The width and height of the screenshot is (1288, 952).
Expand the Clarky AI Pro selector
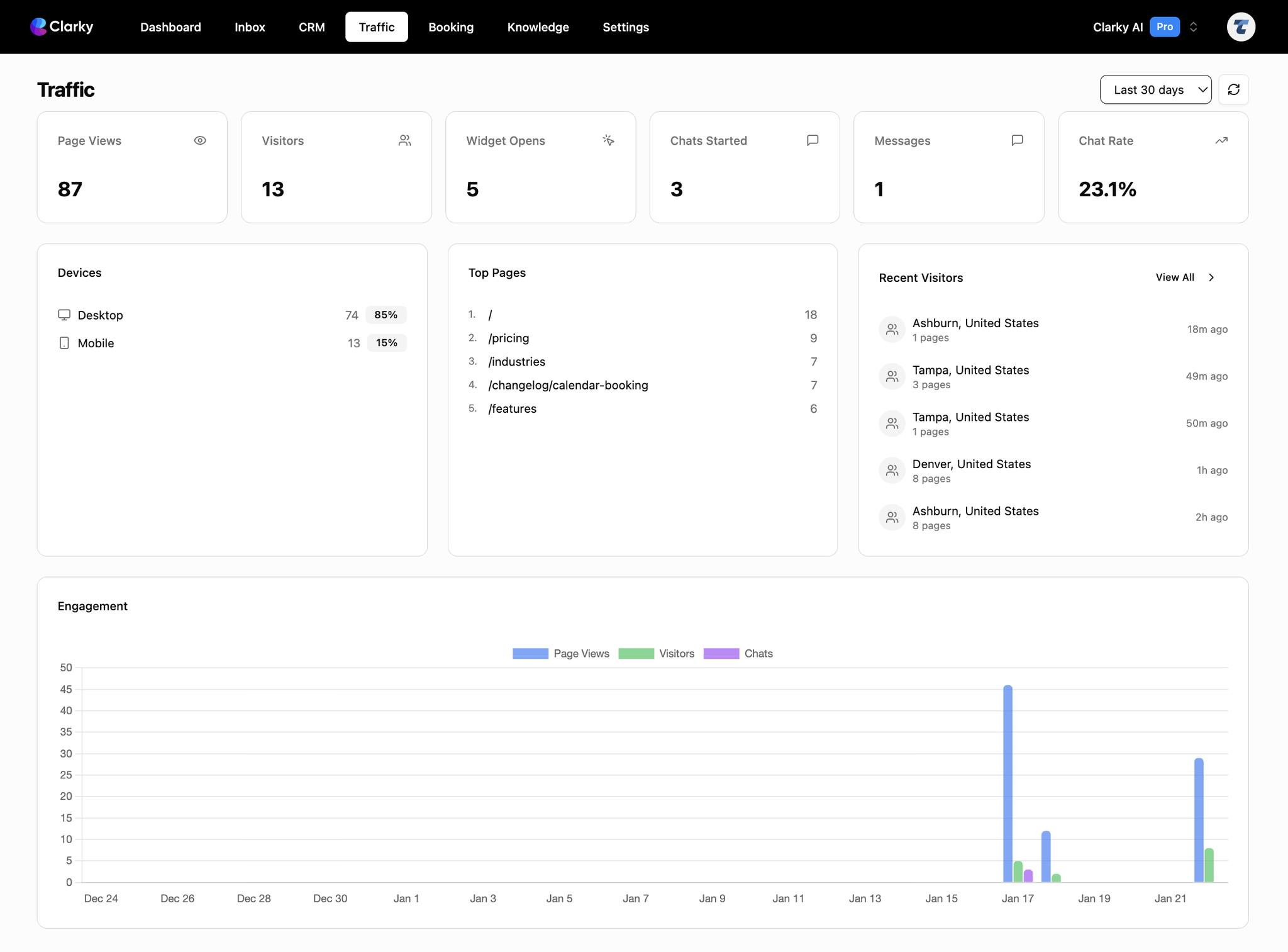tap(1193, 26)
